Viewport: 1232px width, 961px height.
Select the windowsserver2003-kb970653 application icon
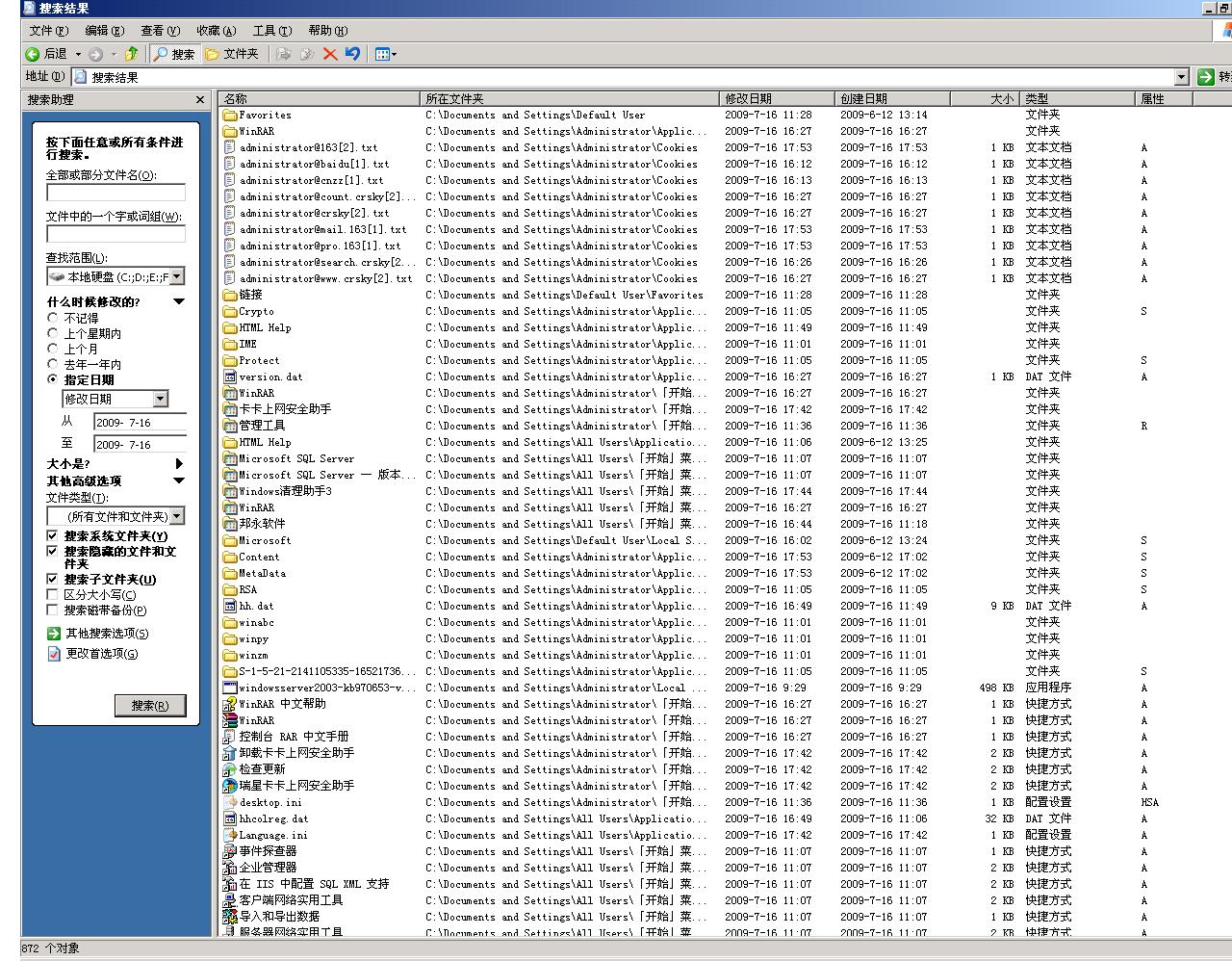[x=230, y=688]
